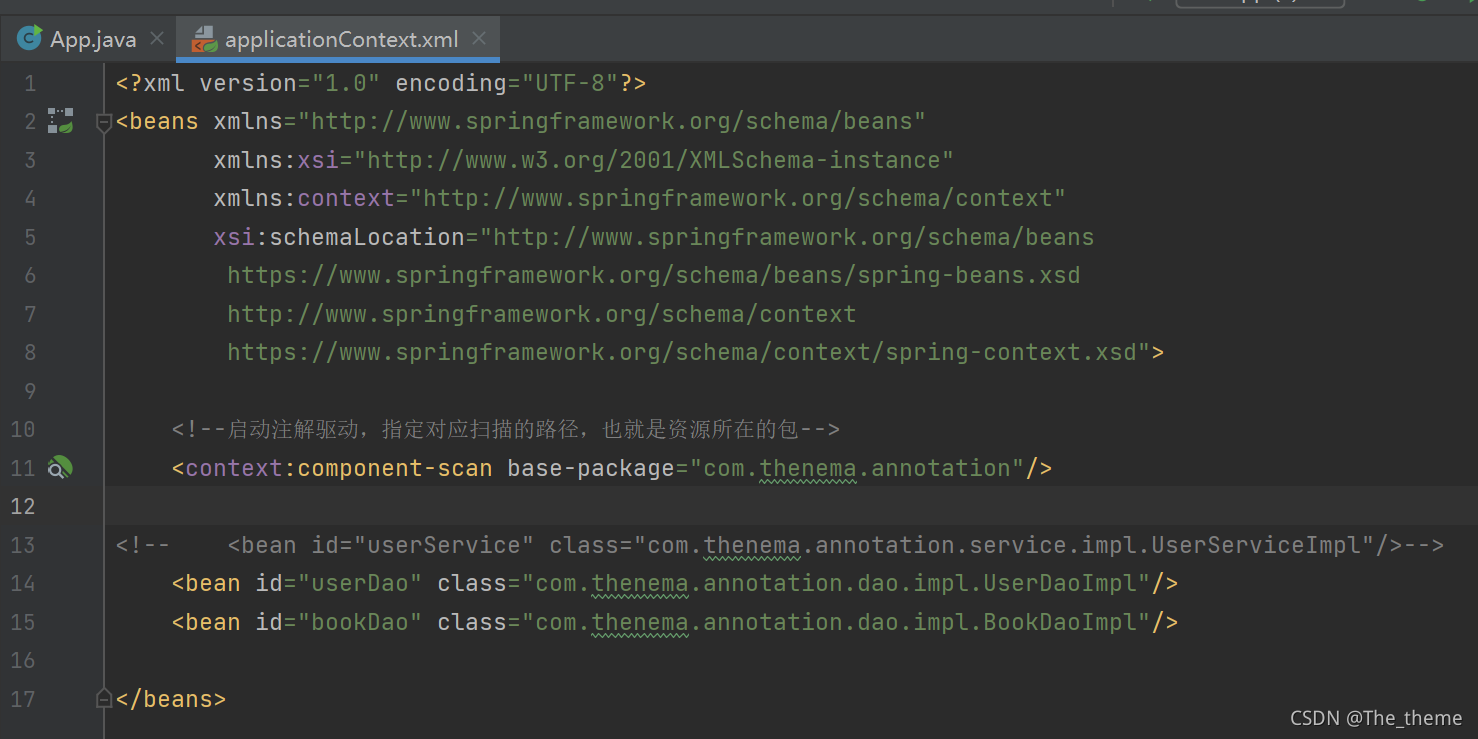1478x739 pixels.
Task: Click the userDao bean definition
Action: [675, 583]
